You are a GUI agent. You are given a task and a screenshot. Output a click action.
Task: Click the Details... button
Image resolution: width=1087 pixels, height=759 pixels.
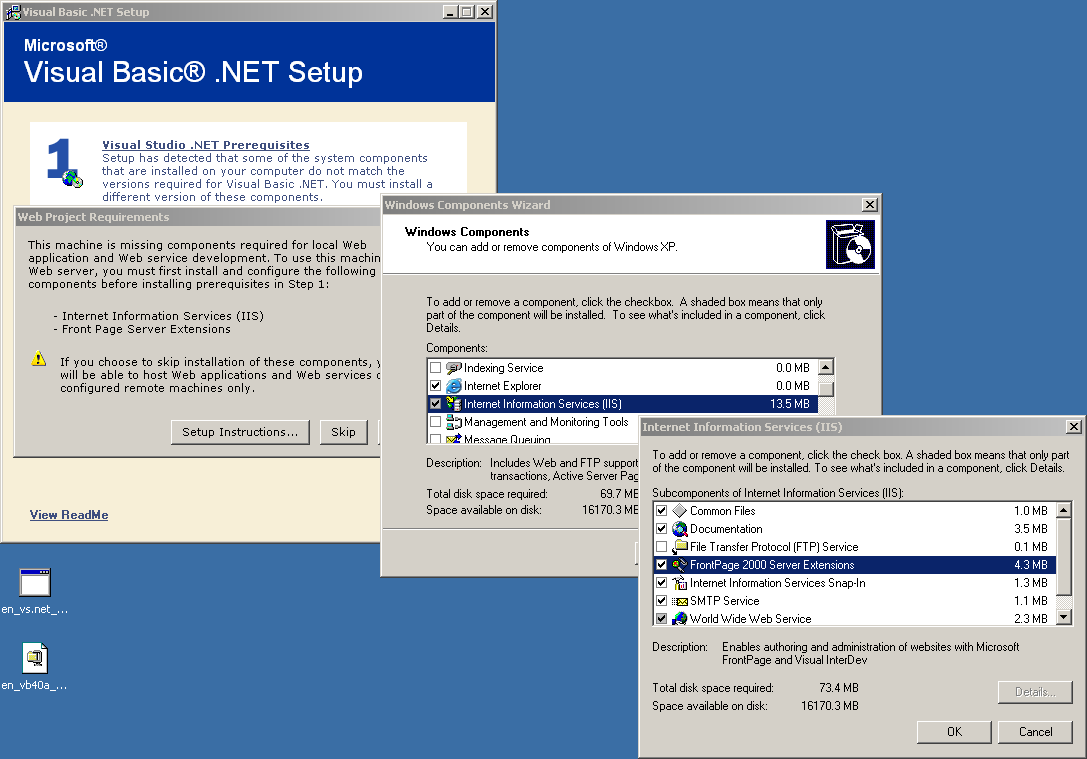[x=1035, y=692]
